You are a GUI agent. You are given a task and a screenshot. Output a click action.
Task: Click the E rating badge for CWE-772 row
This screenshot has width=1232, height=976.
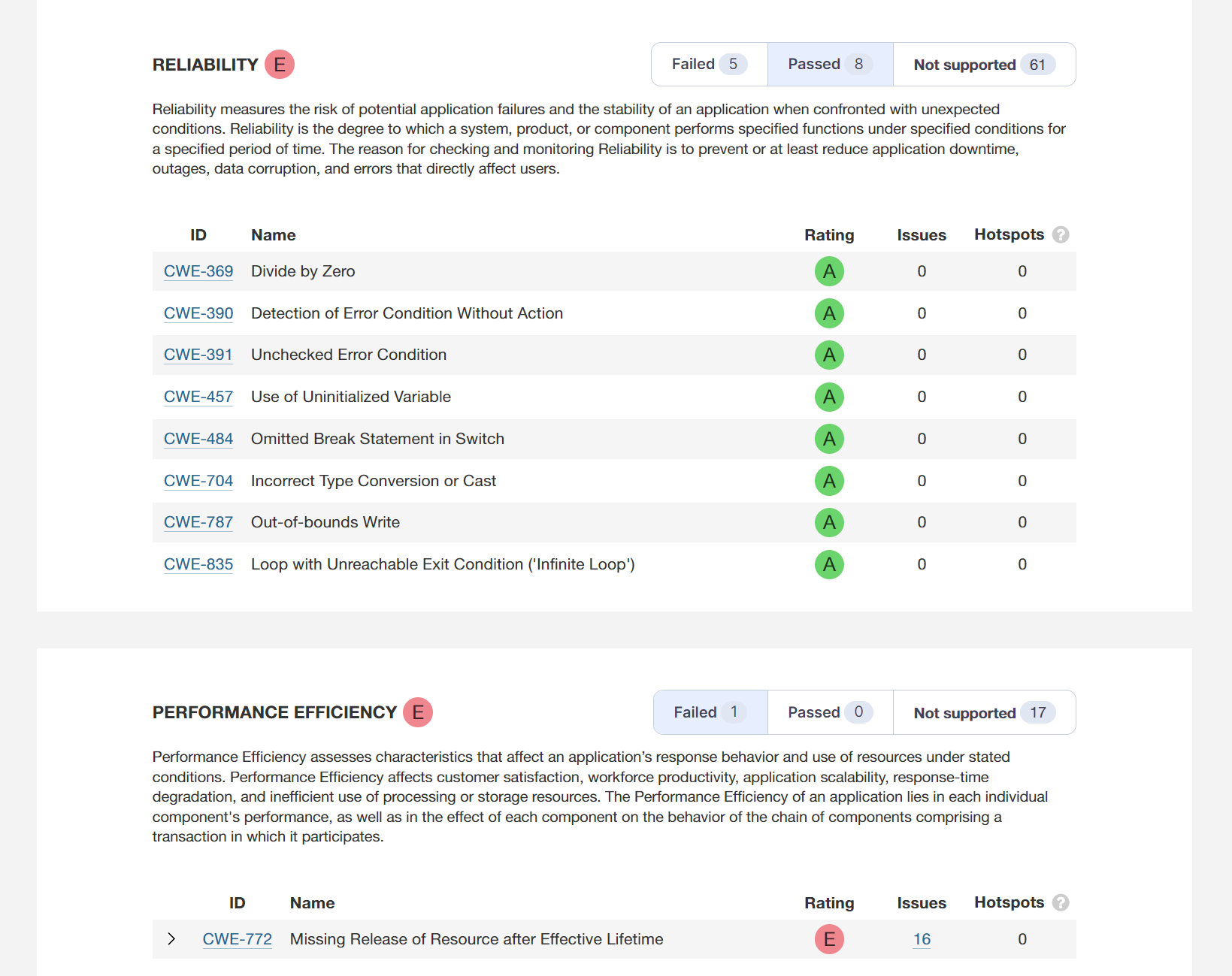click(x=829, y=939)
